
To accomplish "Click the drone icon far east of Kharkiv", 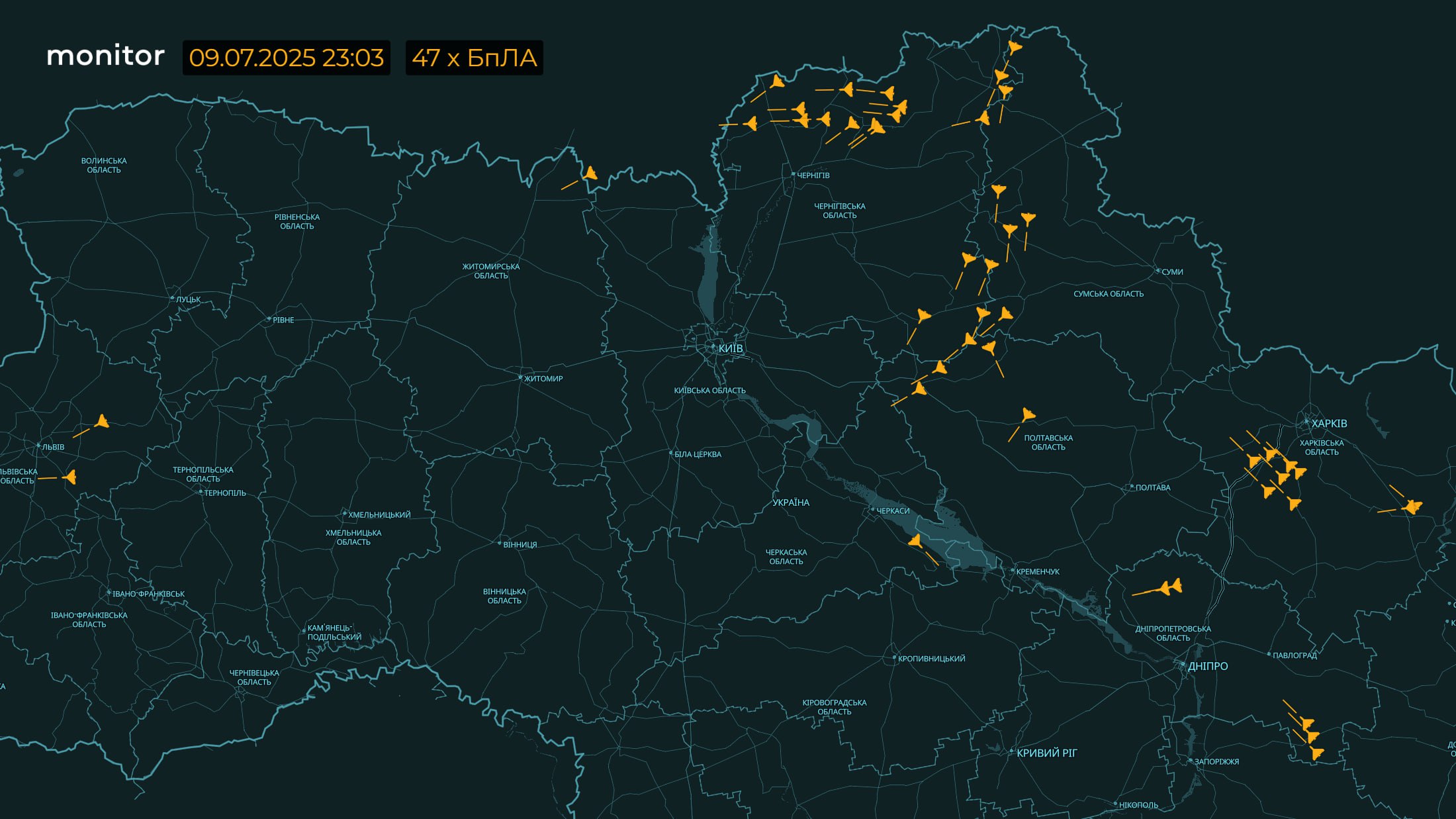I will coord(1412,507).
